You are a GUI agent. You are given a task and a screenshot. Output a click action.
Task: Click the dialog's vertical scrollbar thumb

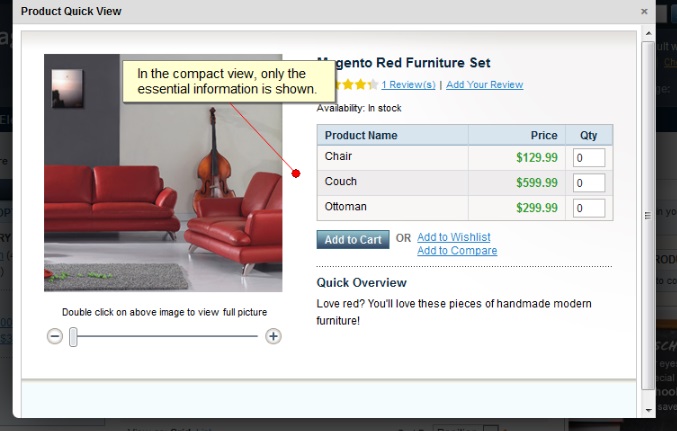(648, 215)
